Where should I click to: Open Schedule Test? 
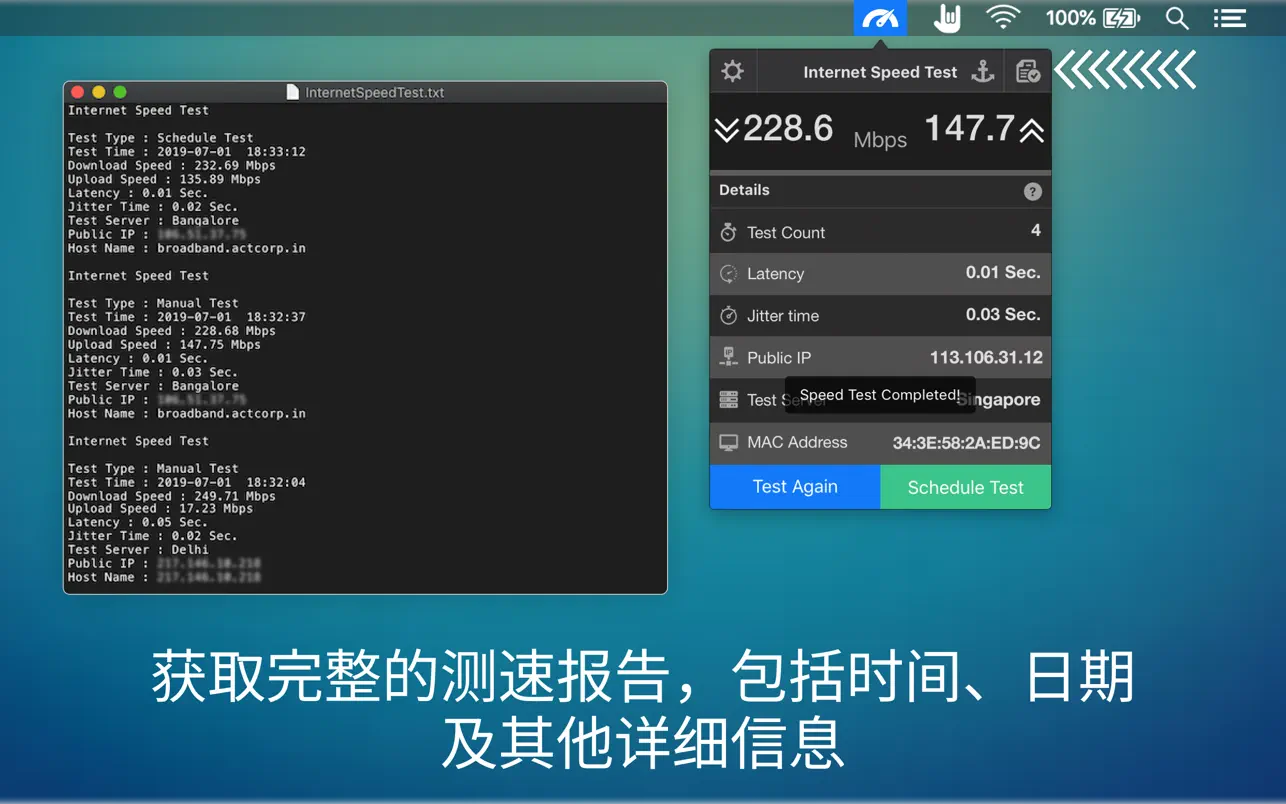pos(964,487)
